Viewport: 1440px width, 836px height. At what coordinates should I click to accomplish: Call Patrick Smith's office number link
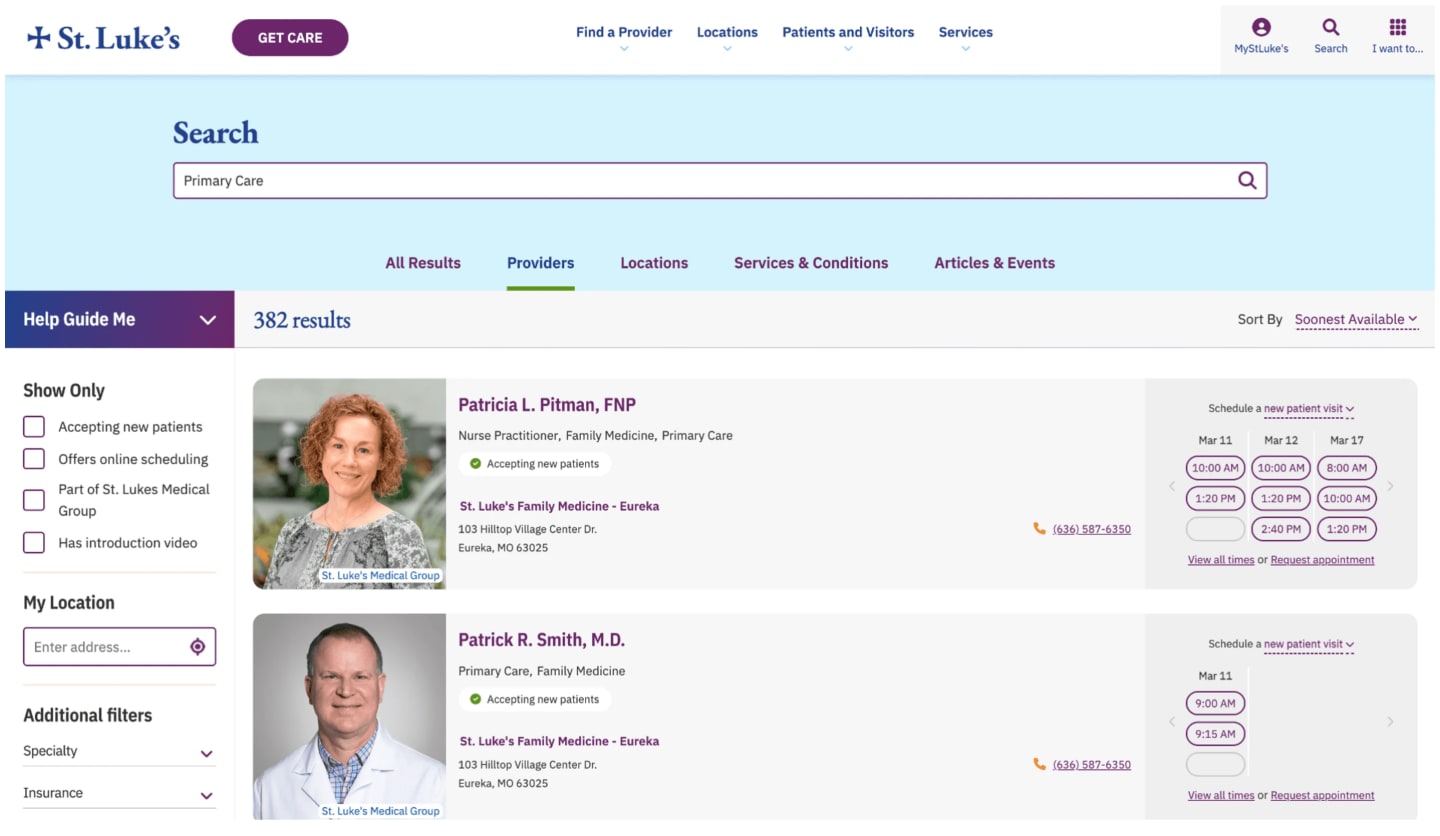(x=1092, y=765)
